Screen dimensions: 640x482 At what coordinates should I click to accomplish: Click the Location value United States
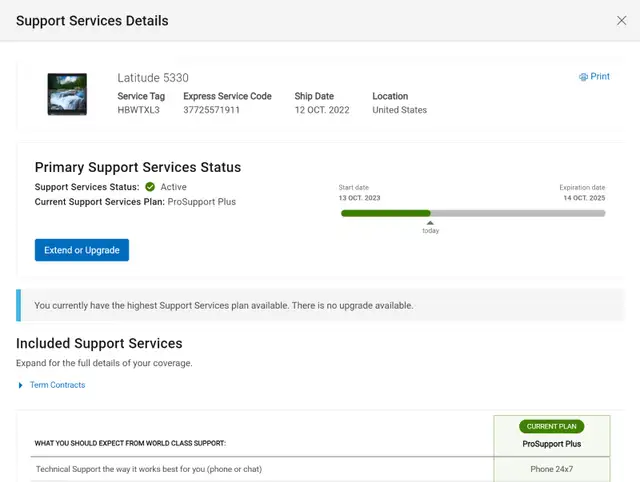point(400,110)
